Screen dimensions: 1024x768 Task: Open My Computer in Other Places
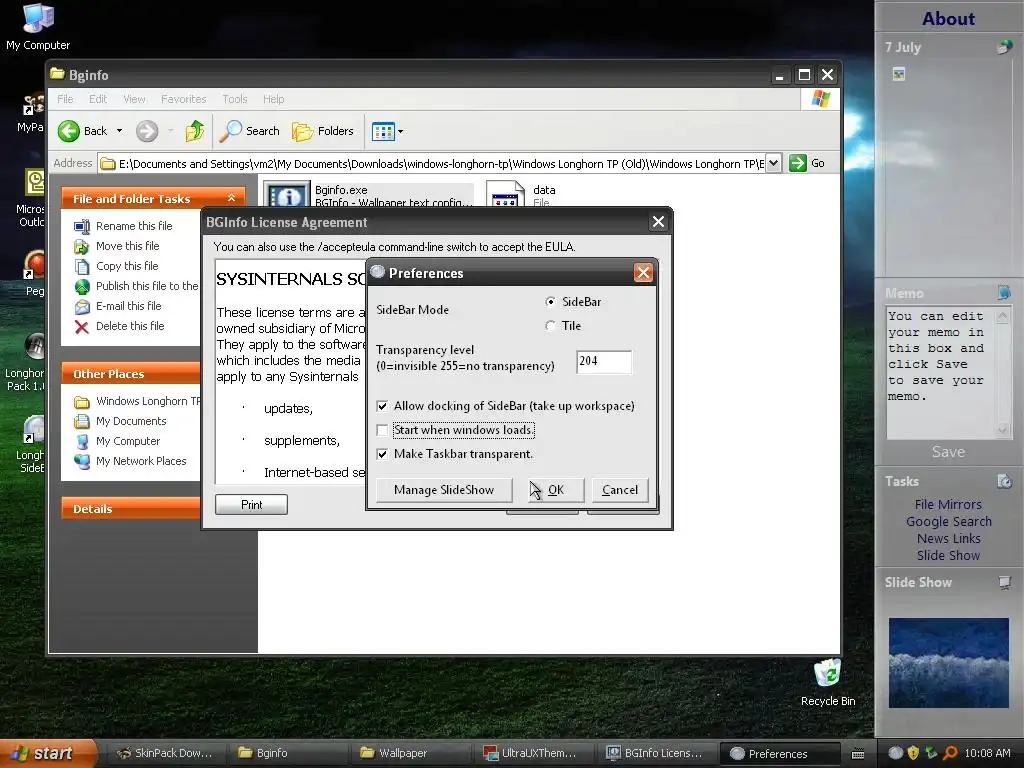click(128, 441)
